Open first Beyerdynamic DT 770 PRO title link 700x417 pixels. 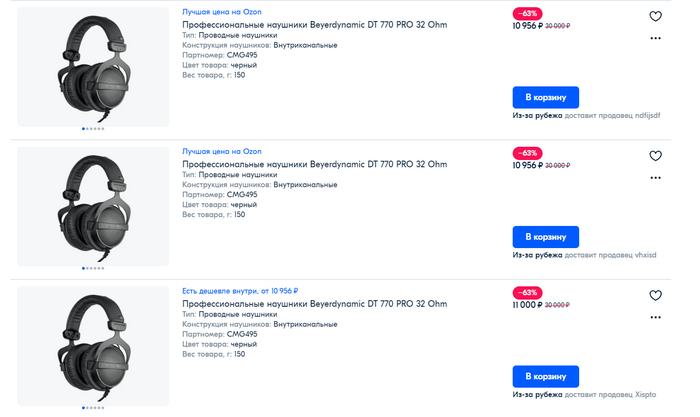314,24
